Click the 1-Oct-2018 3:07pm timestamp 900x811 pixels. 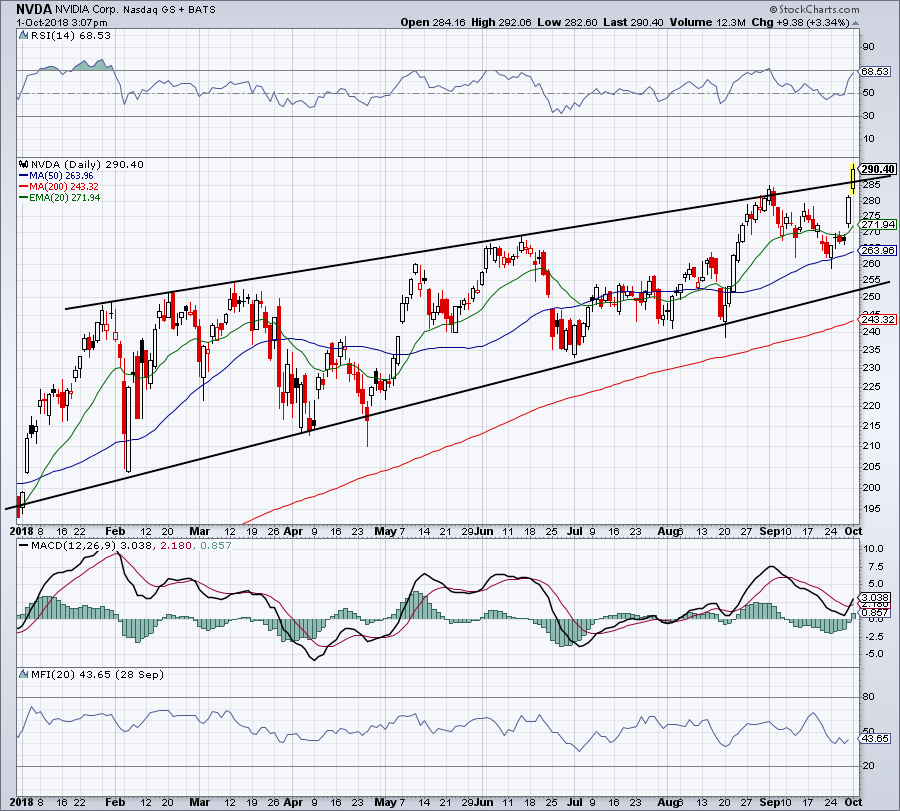pos(61,23)
